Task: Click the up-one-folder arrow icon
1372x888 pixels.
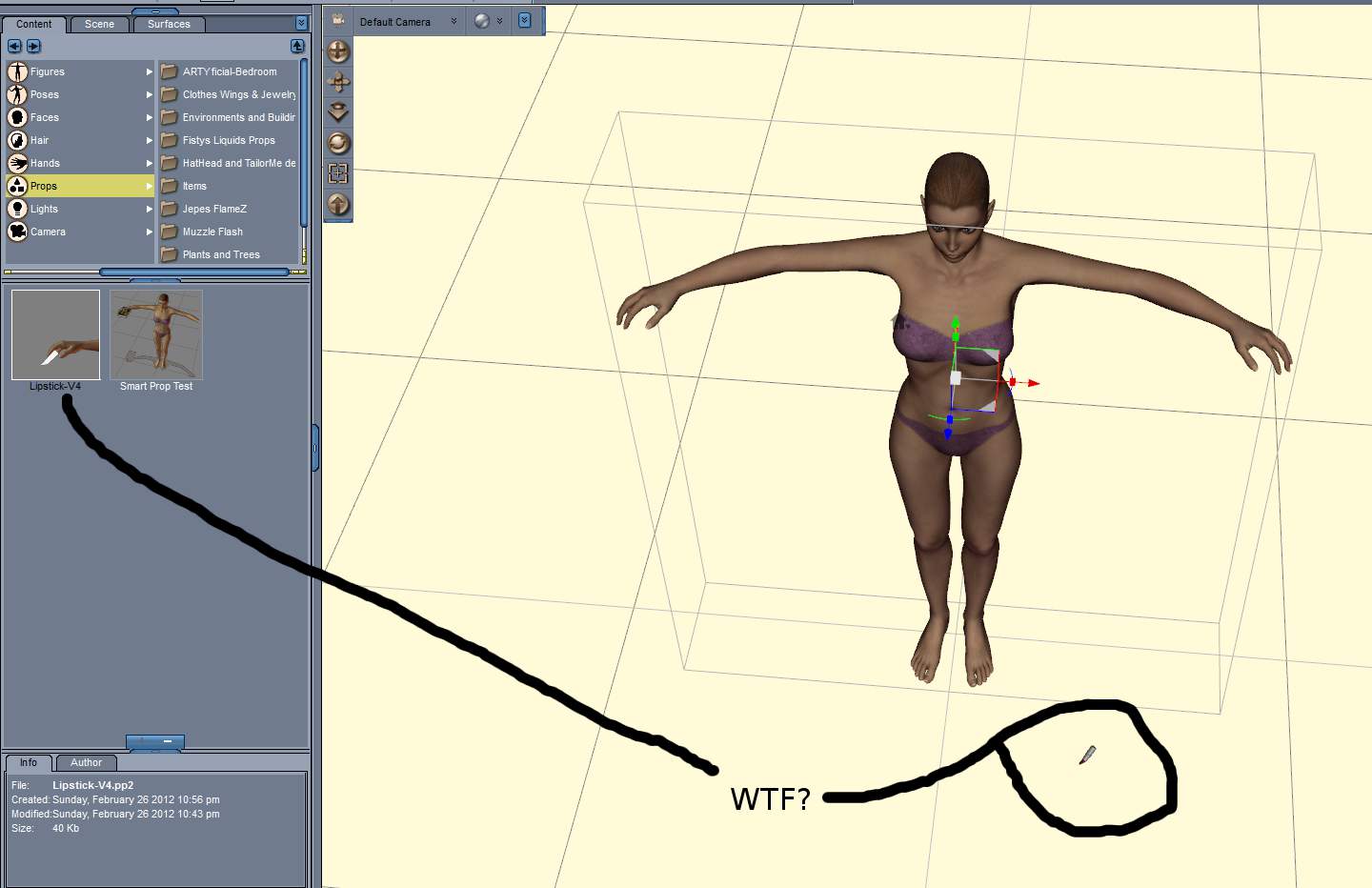Action: tap(297, 46)
